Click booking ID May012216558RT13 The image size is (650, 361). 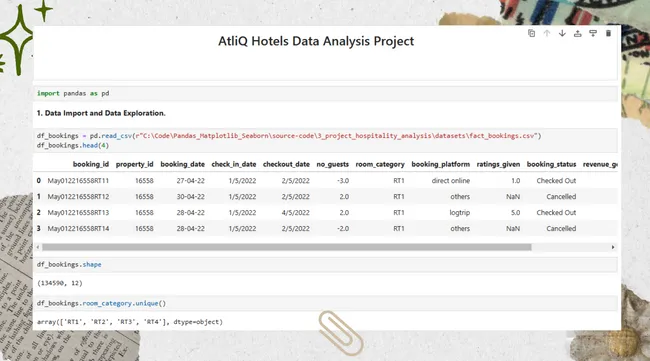78,213
